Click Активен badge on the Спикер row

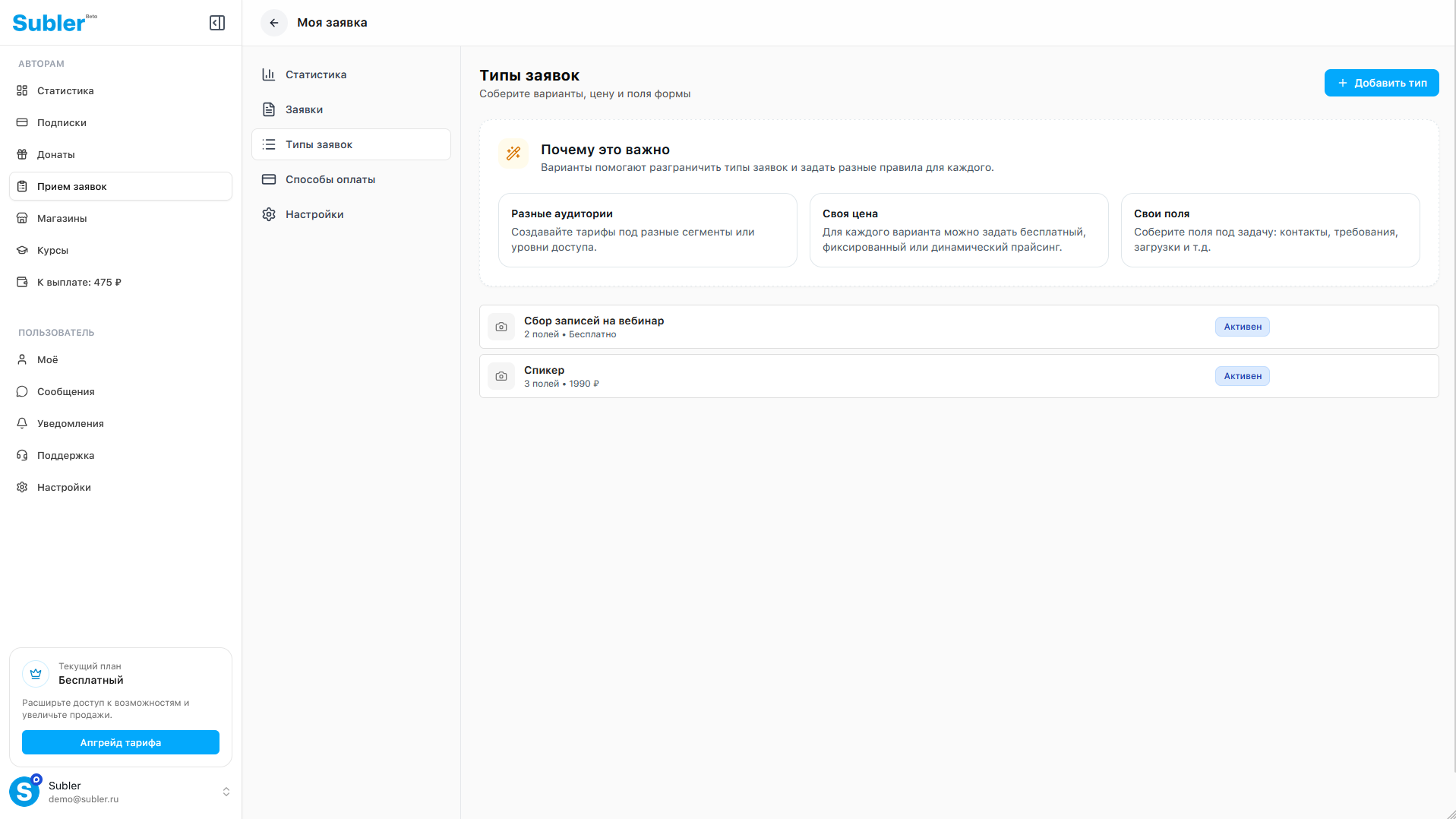pyautogui.click(x=1242, y=376)
